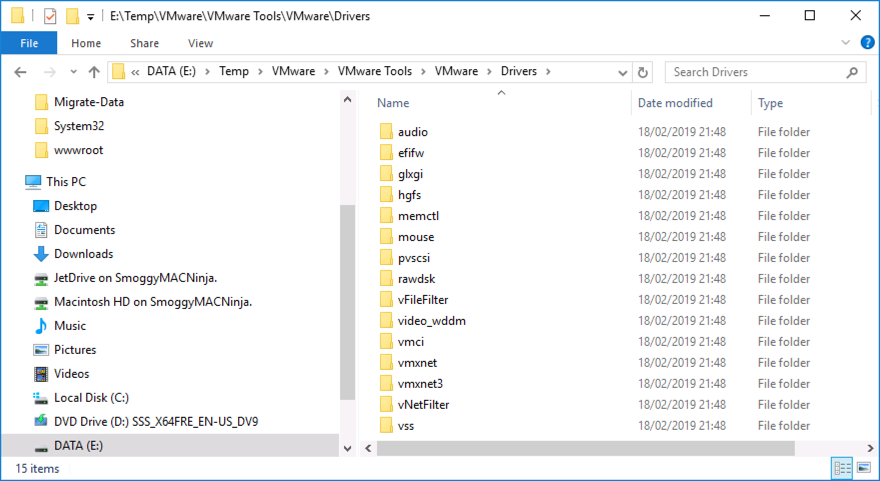Click Drivers in the address breadcrumb

519,71
